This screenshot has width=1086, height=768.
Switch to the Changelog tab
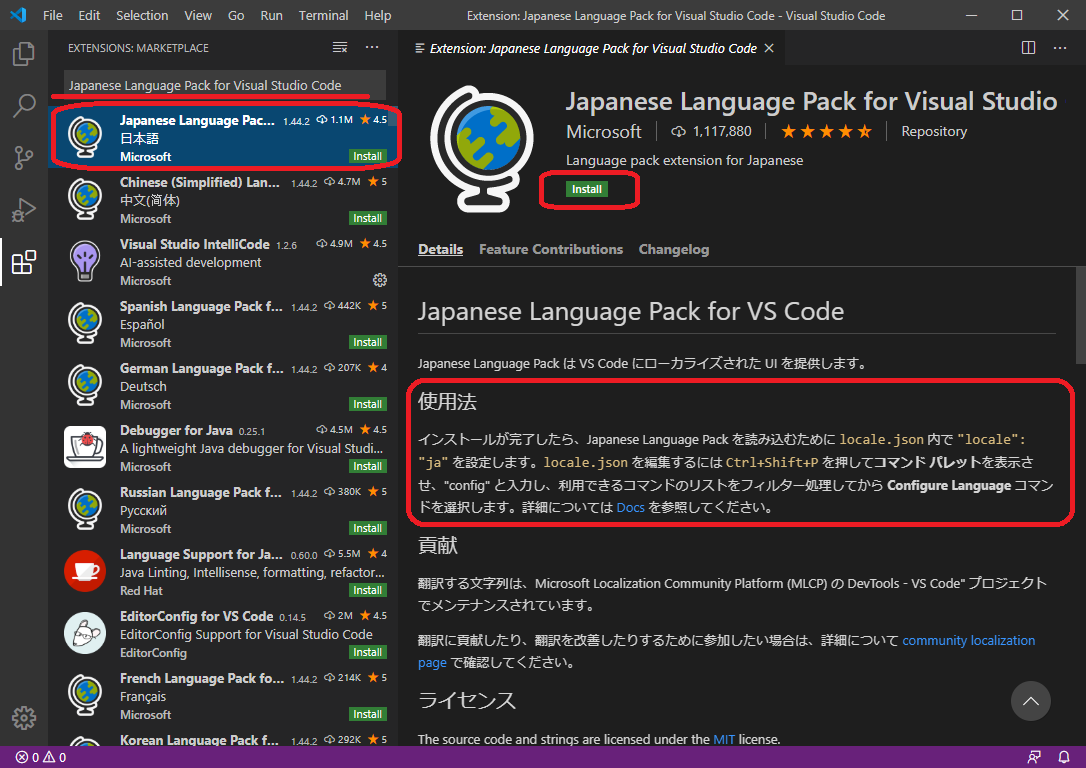674,249
